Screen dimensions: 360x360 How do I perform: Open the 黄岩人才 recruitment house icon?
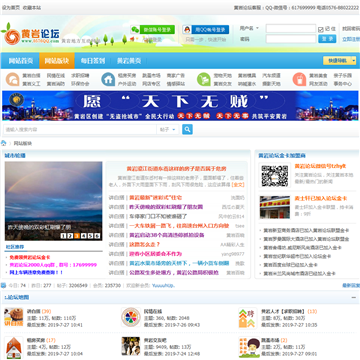pyautogui.click(x=247, y=317)
